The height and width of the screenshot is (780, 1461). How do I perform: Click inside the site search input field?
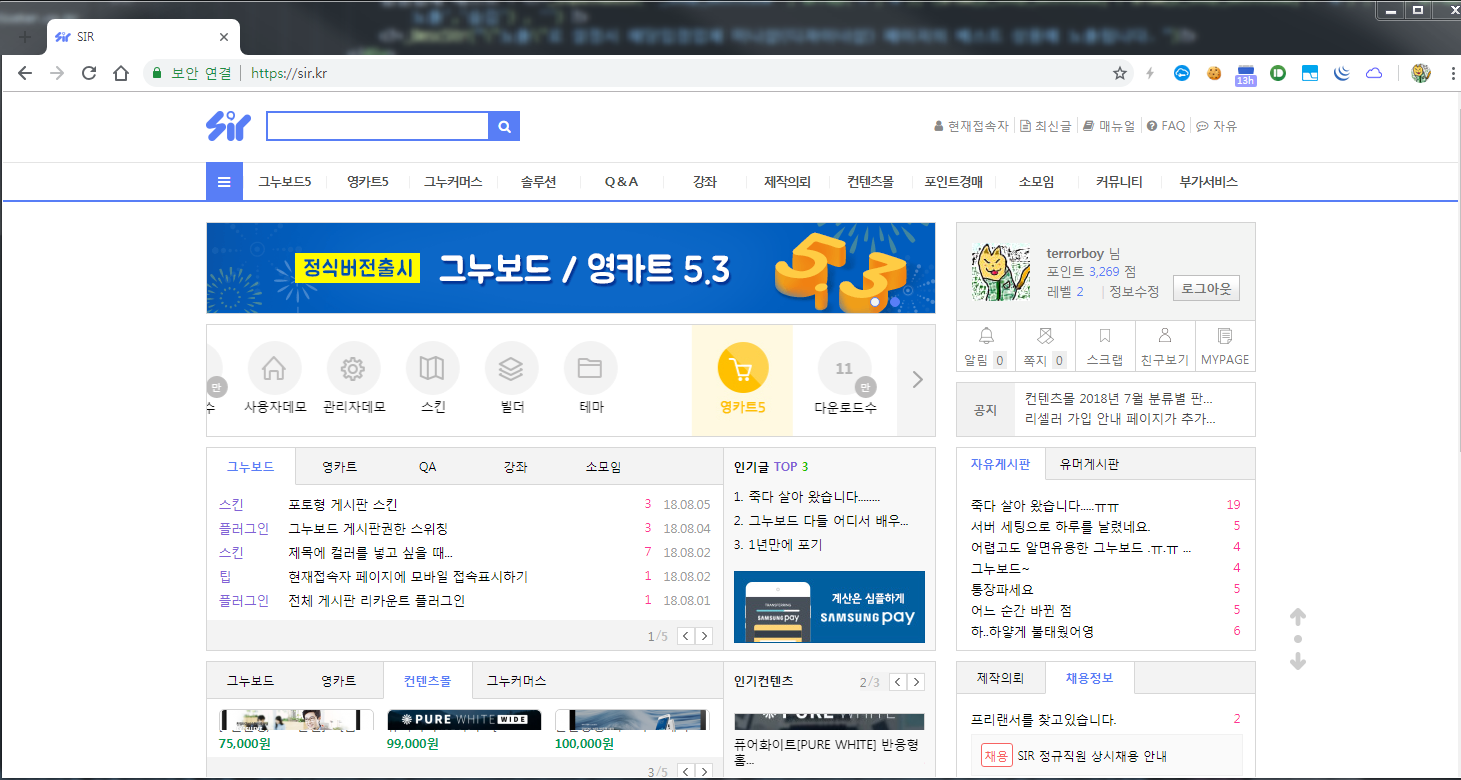coord(377,127)
